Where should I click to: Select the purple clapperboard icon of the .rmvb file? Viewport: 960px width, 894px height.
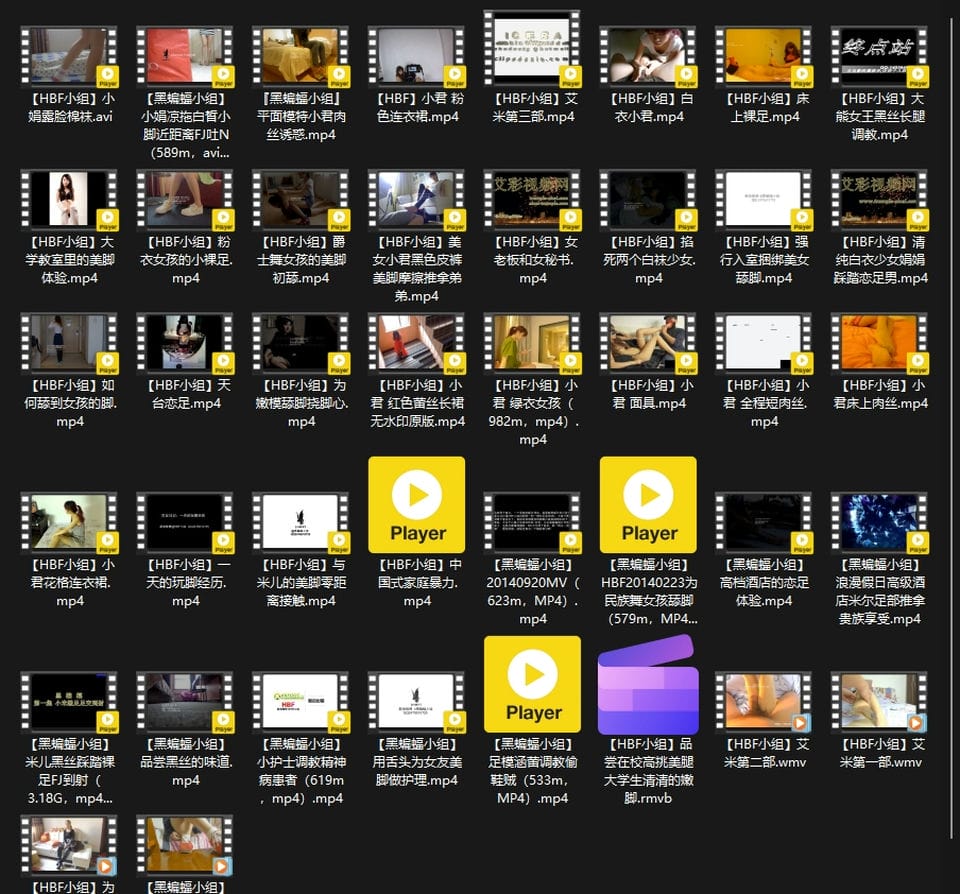click(x=648, y=684)
